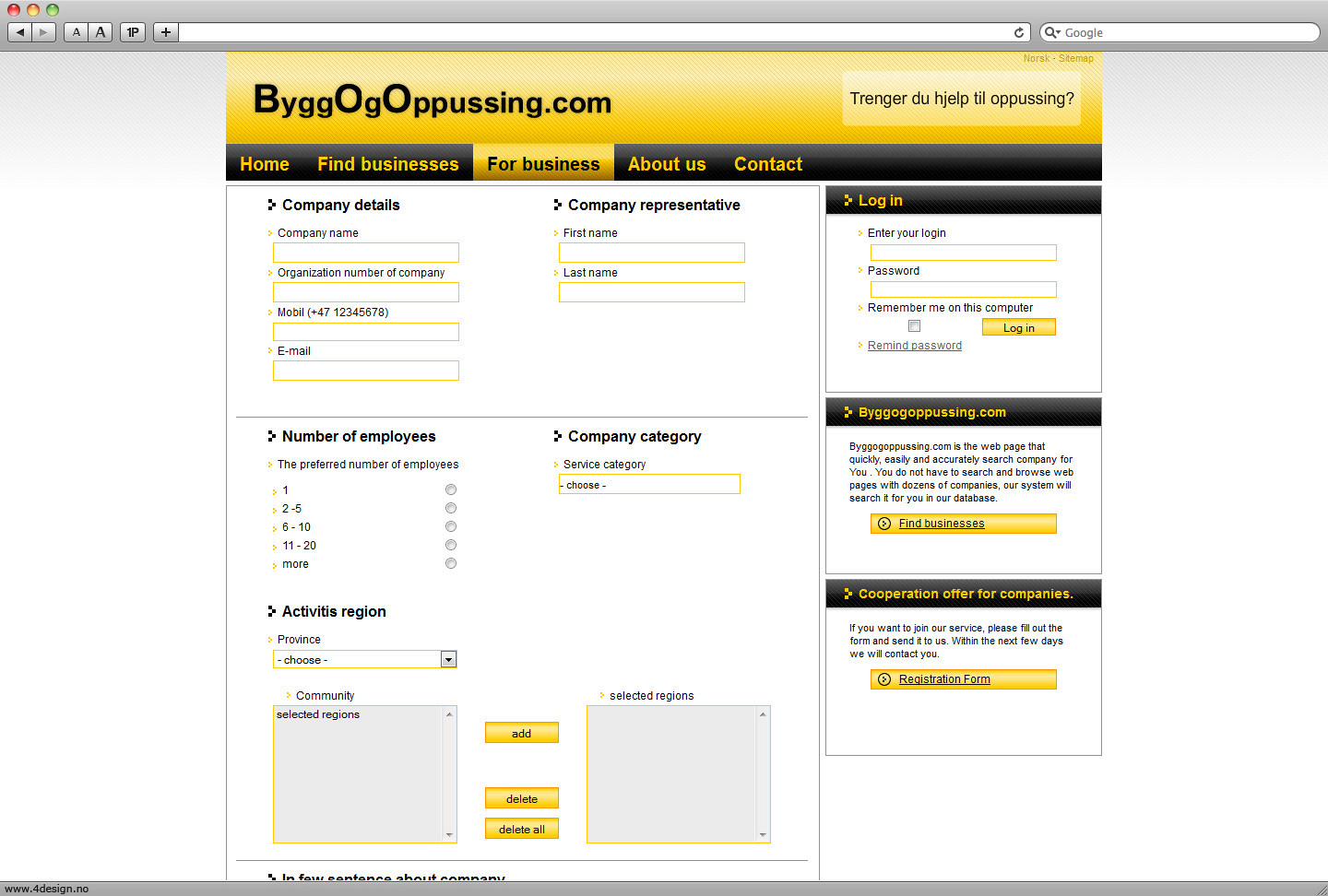Click the Trenger du hjelp til oppussing banner
Viewport: 1328px width, 896px height.
[962, 99]
